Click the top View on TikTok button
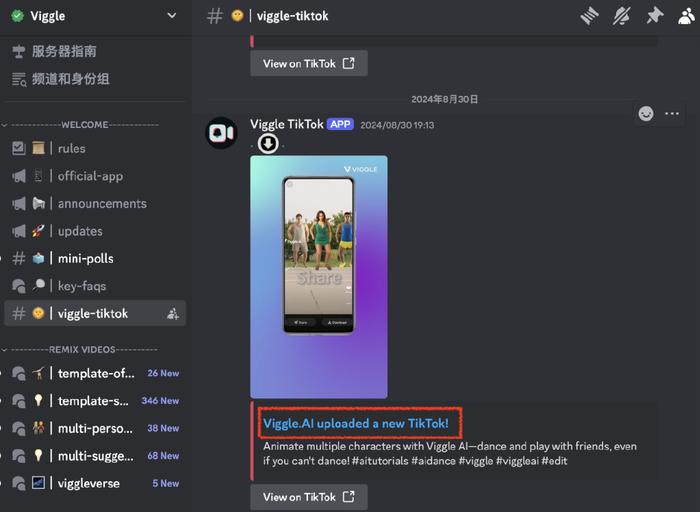The height and width of the screenshot is (512, 700). (x=309, y=63)
